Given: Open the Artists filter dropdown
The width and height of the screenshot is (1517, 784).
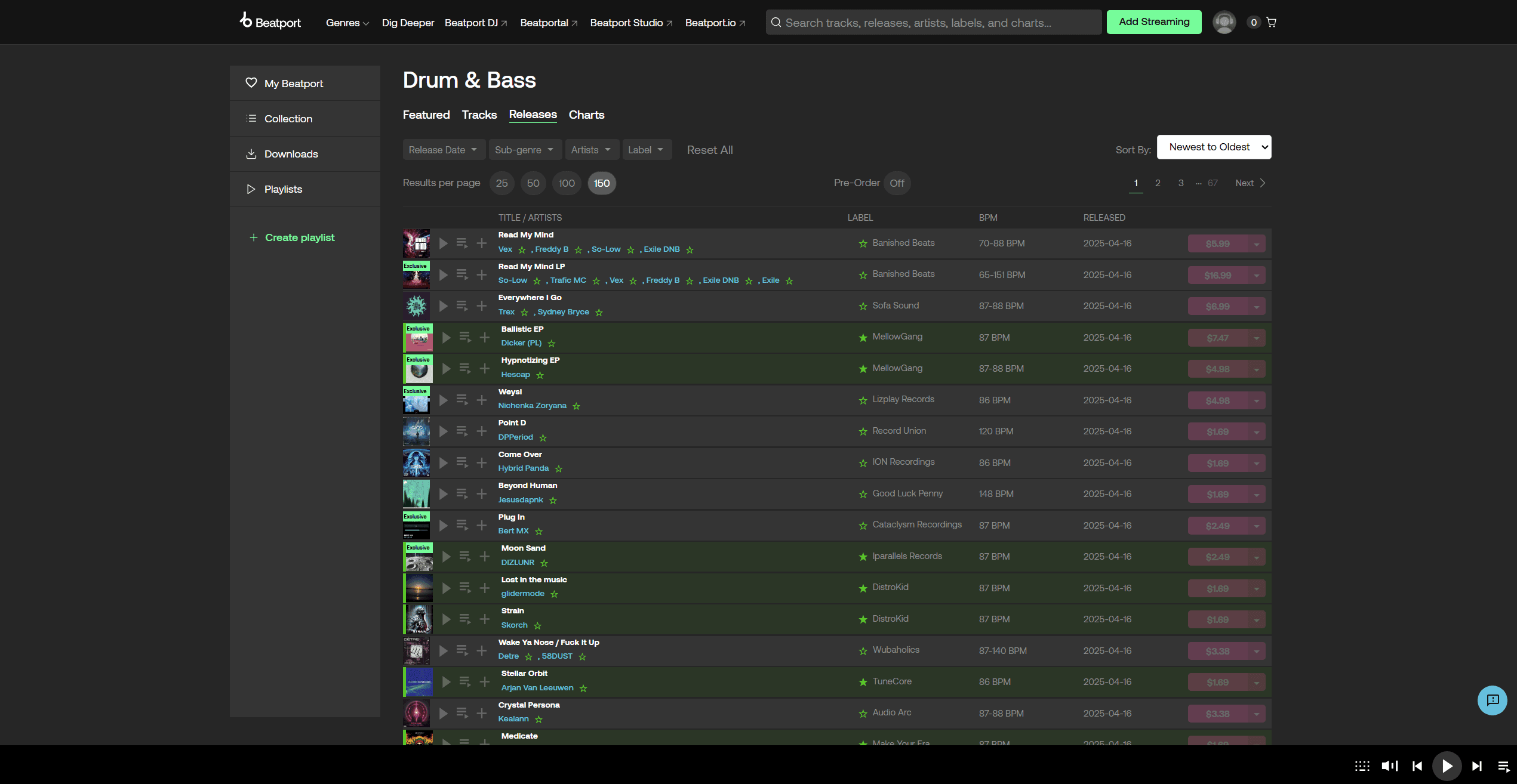Looking at the screenshot, I should (591, 150).
